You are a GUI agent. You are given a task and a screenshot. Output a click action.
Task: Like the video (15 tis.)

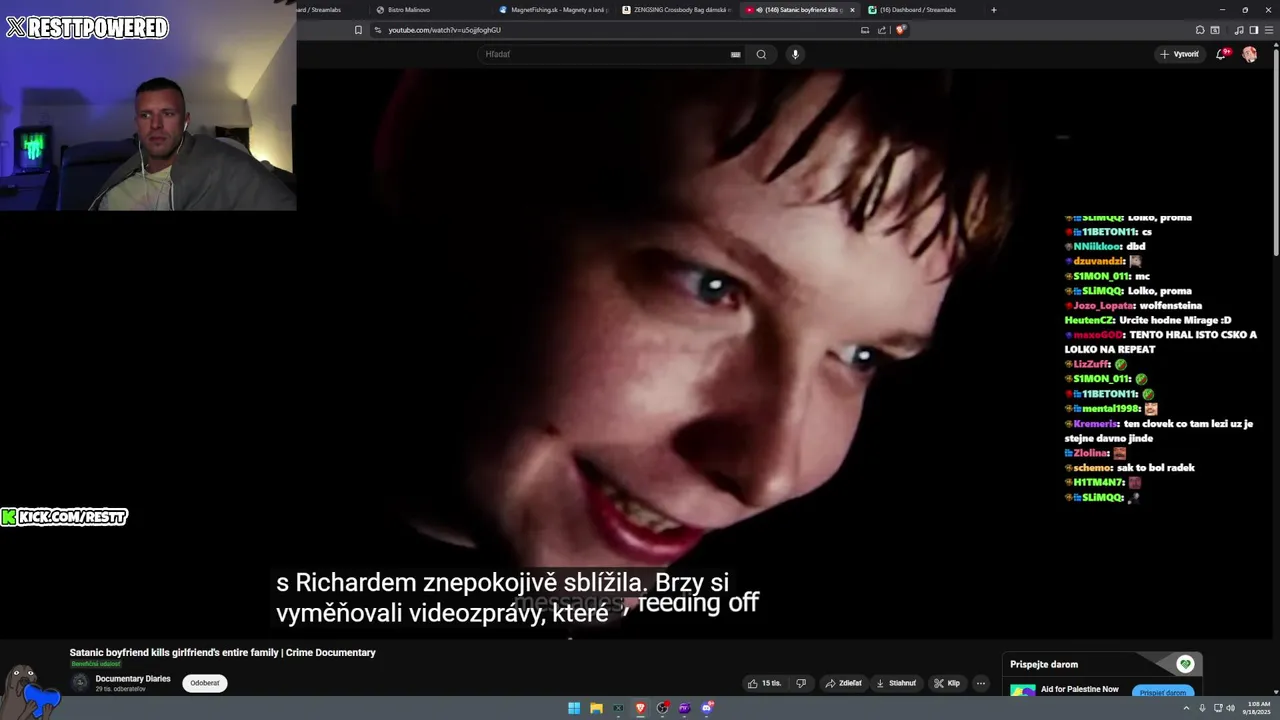pos(764,683)
